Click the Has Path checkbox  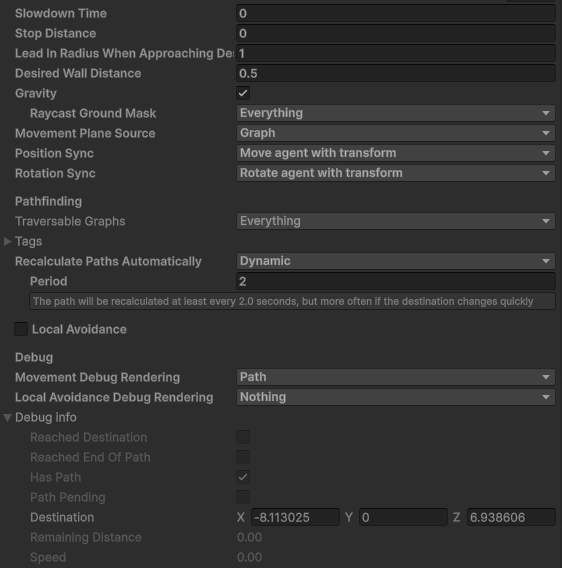pyautogui.click(x=243, y=477)
